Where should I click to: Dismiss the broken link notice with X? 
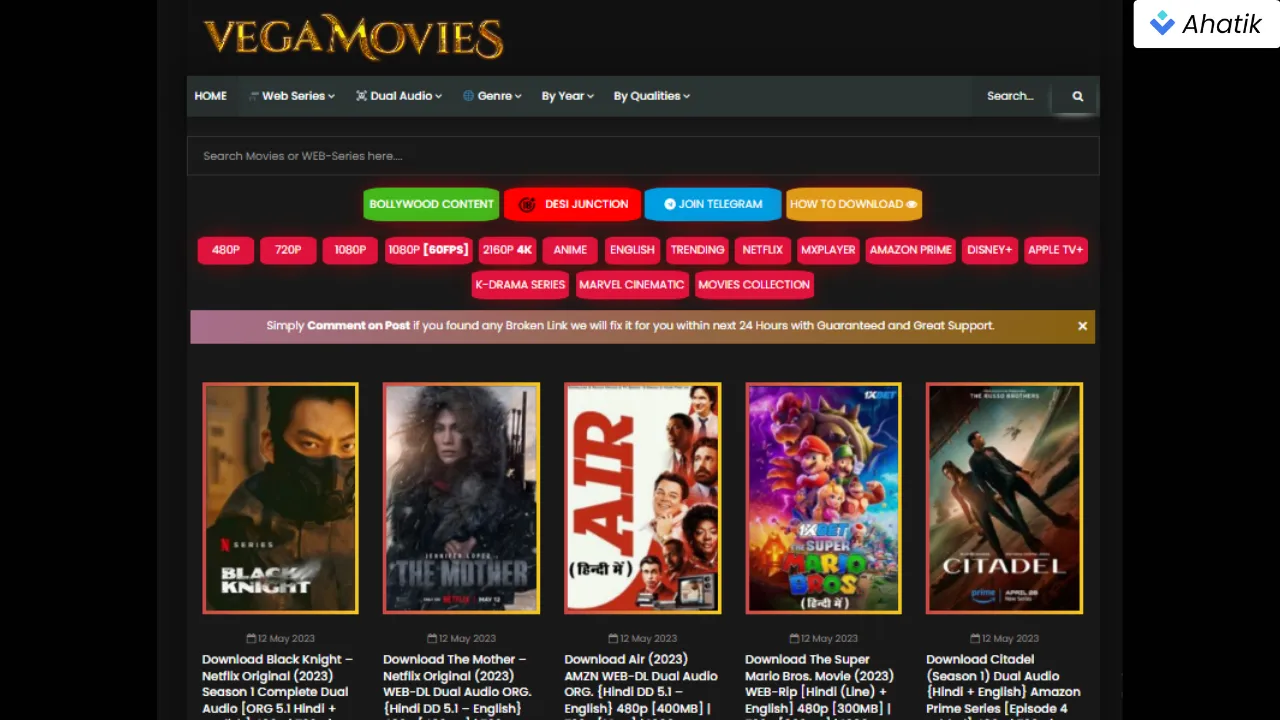[1082, 326]
